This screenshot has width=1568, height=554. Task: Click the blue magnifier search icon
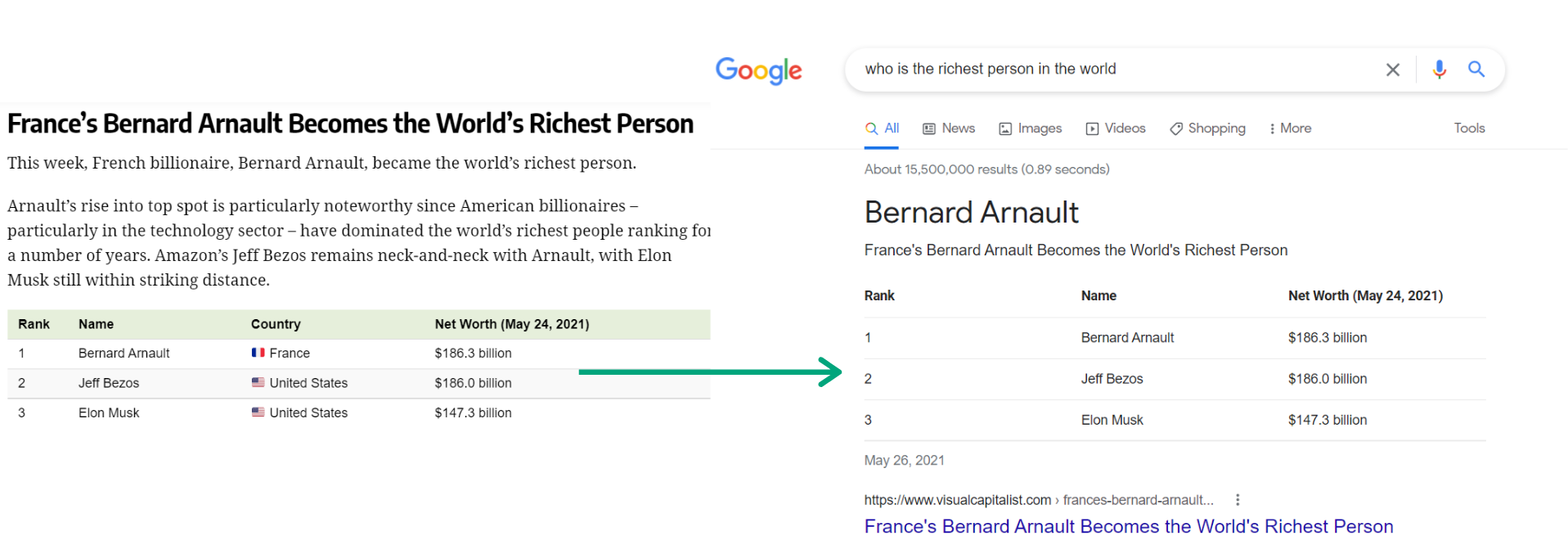(x=1476, y=69)
